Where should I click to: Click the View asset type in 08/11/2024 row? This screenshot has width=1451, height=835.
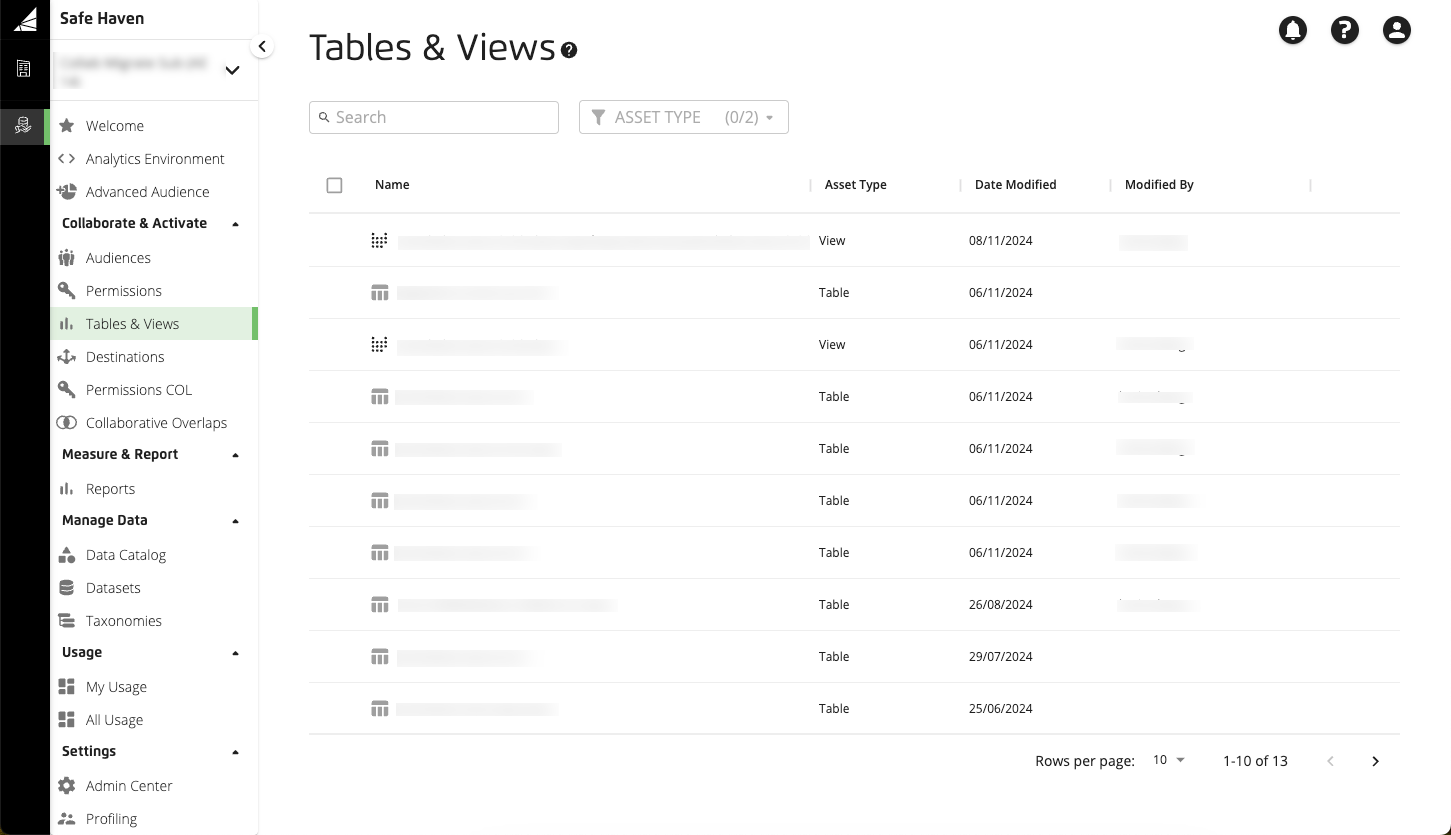pyautogui.click(x=832, y=241)
